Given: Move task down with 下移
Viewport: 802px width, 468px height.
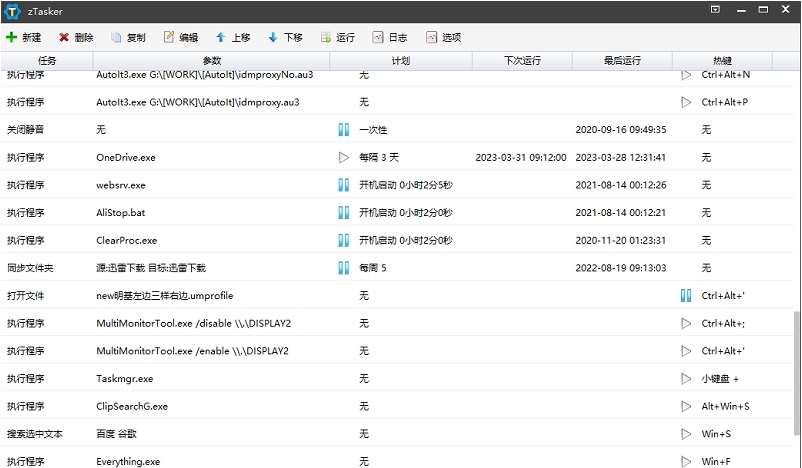Looking at the screenshot, I should coord(285,37).
